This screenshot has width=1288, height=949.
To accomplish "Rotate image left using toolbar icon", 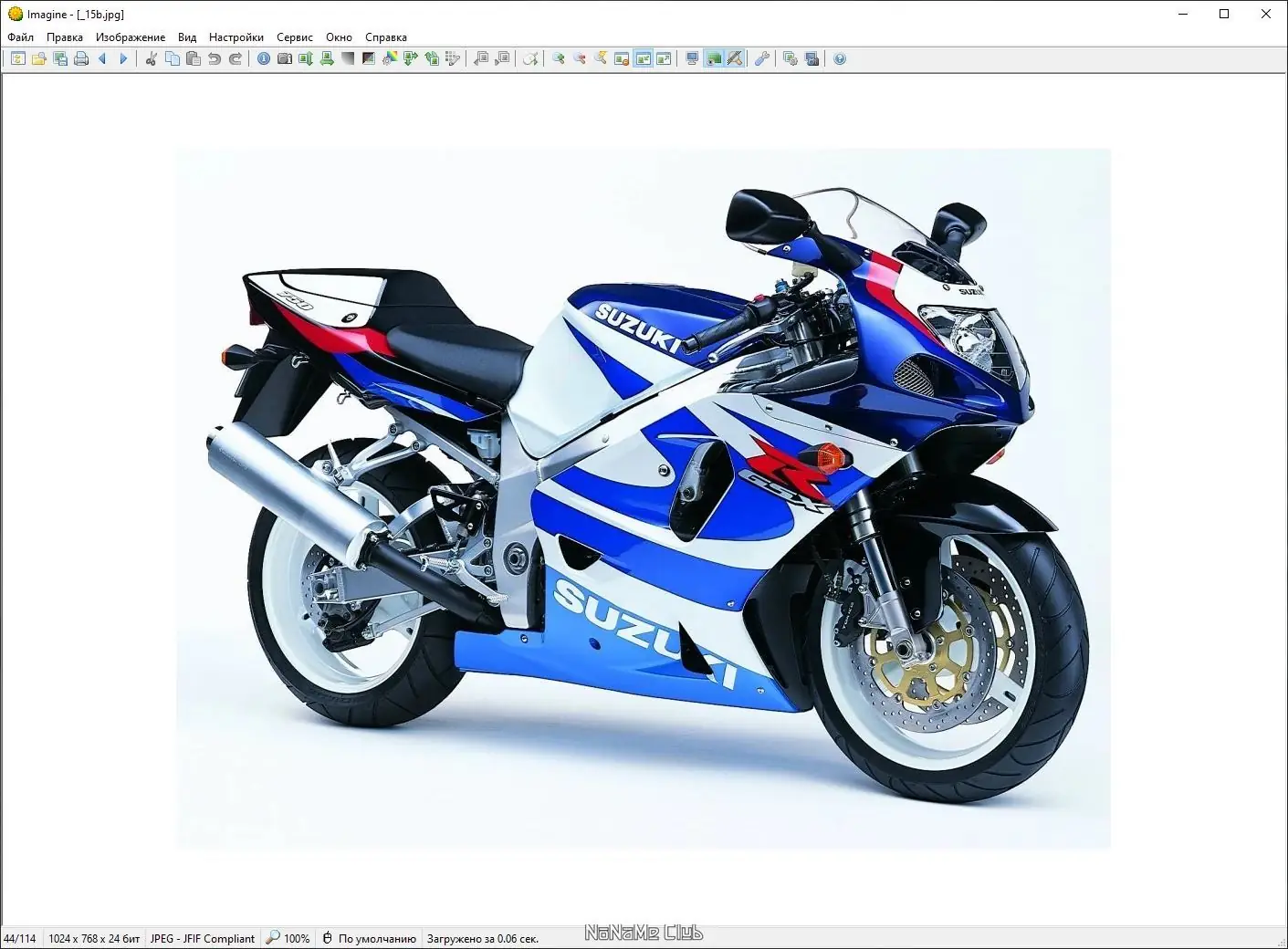I will pyautogui.click(x=411, y=59).
